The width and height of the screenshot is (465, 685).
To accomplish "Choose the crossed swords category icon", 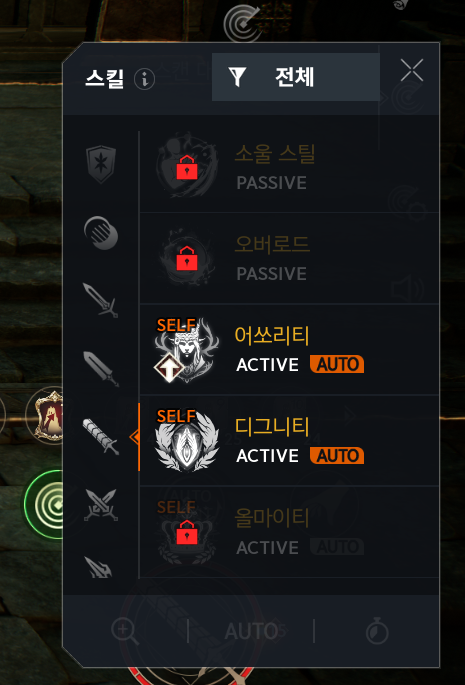I will [x=101, y=505].
